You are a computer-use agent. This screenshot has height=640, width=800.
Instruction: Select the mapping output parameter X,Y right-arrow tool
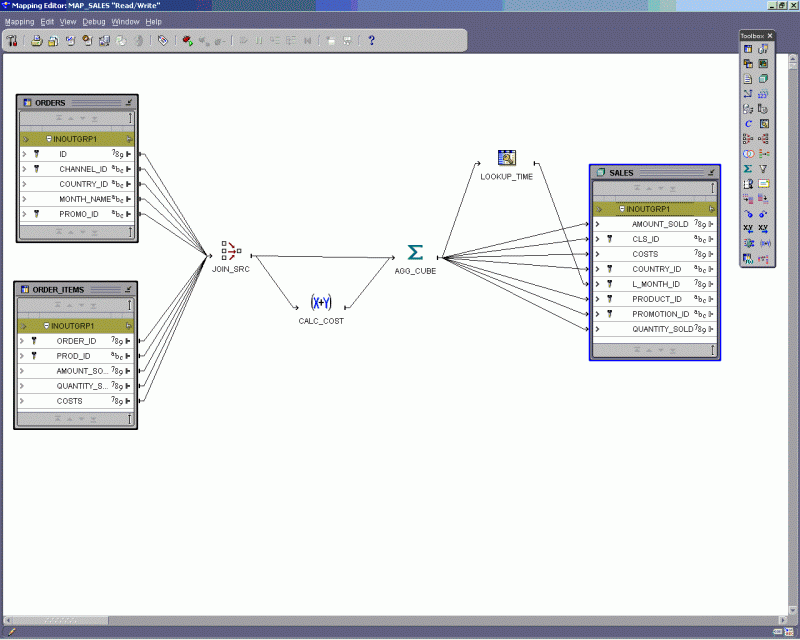tap(763, 228)
